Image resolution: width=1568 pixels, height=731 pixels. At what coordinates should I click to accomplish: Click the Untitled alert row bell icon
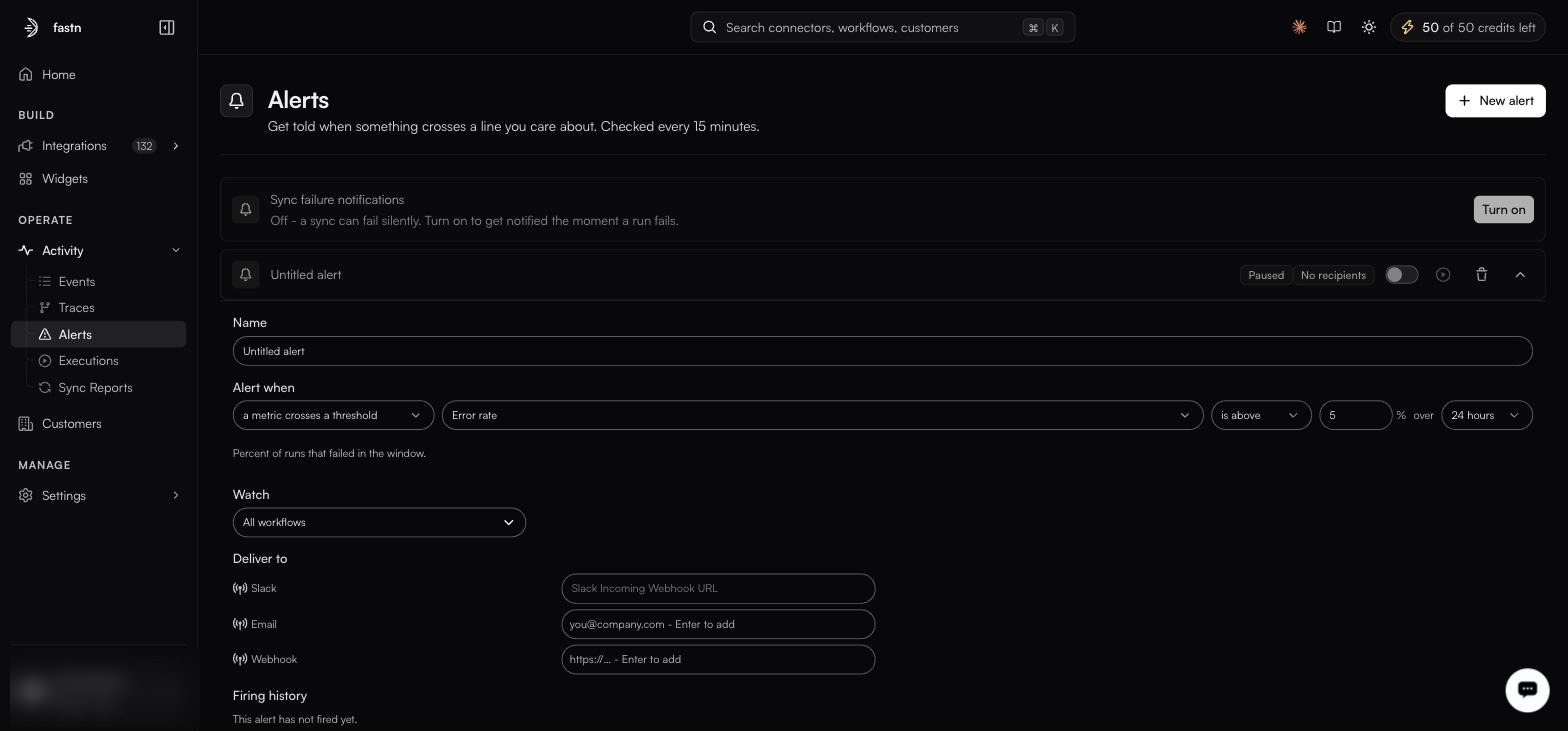(245, 274)
